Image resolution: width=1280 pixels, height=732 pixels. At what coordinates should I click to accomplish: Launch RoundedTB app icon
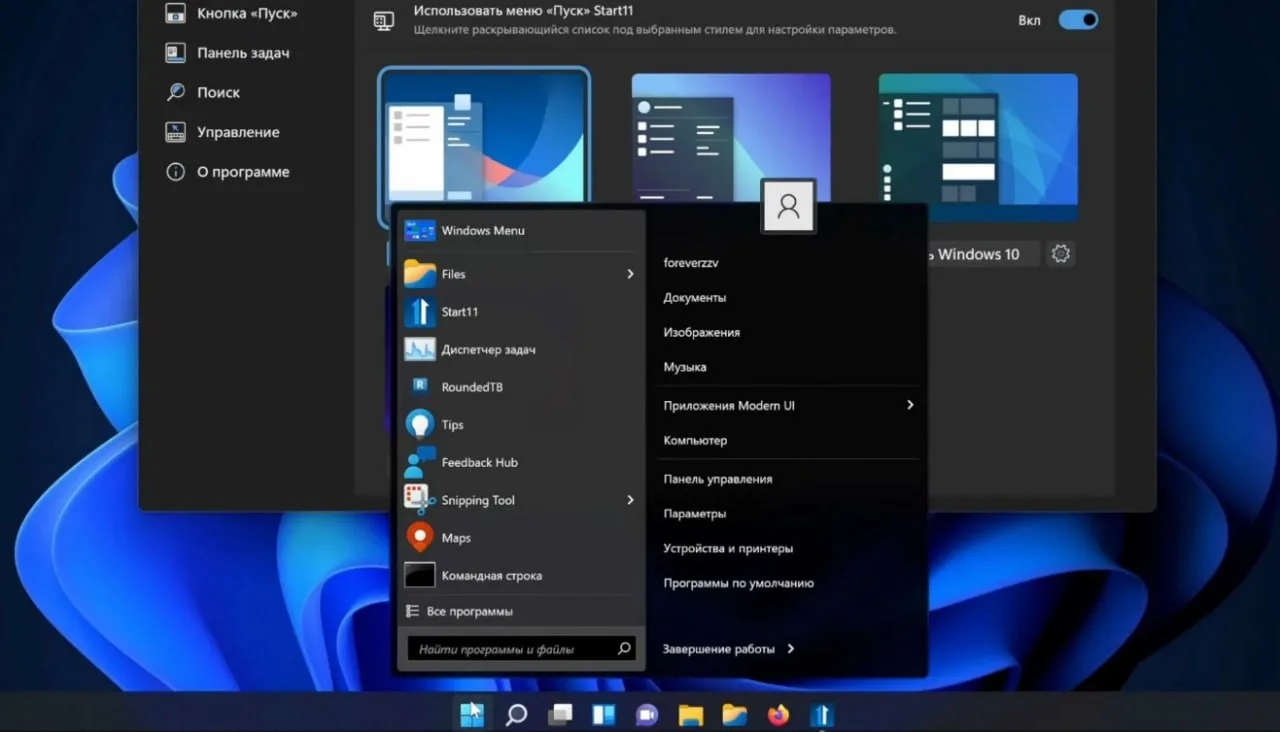pyautogui.click(x=420, y=387)
